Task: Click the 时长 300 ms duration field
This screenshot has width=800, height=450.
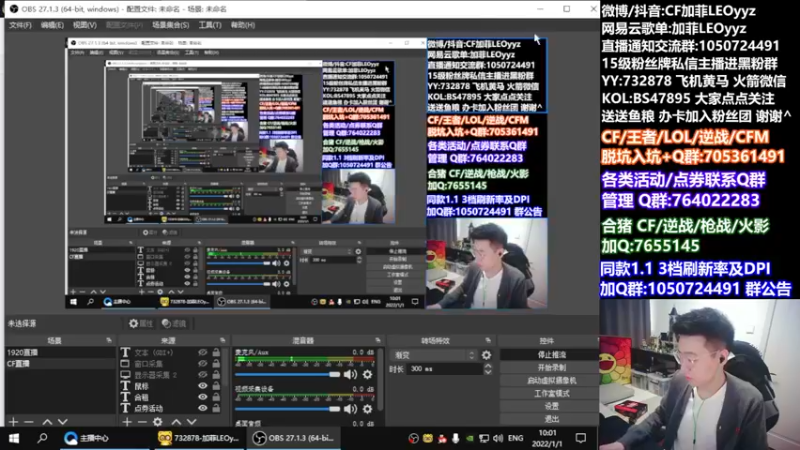Action: 444,368
